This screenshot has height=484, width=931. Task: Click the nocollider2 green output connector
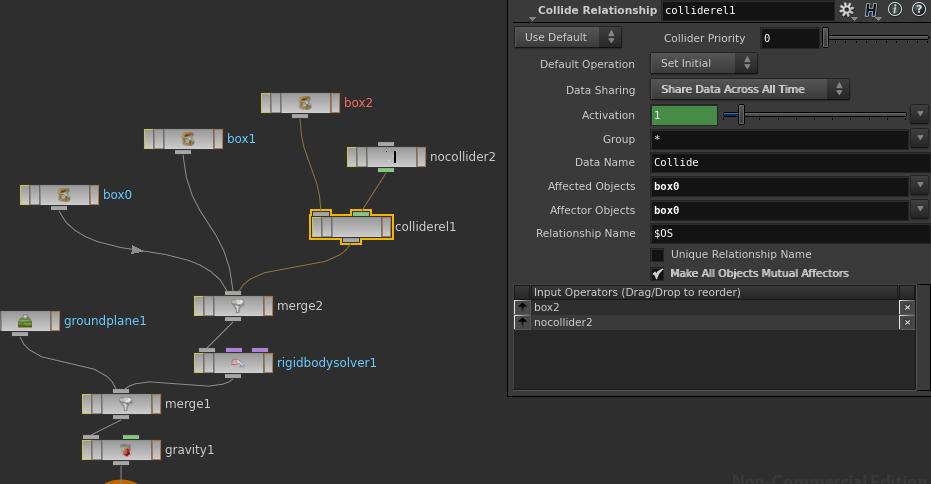(x=386, y=170)
